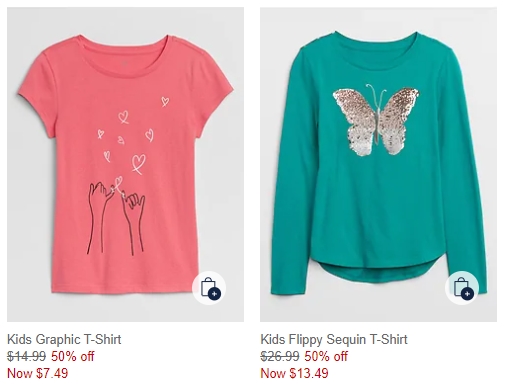Open the Kids Flippy Sequin T-Shirt product title
Screen dimensions: 507x384
334,339
